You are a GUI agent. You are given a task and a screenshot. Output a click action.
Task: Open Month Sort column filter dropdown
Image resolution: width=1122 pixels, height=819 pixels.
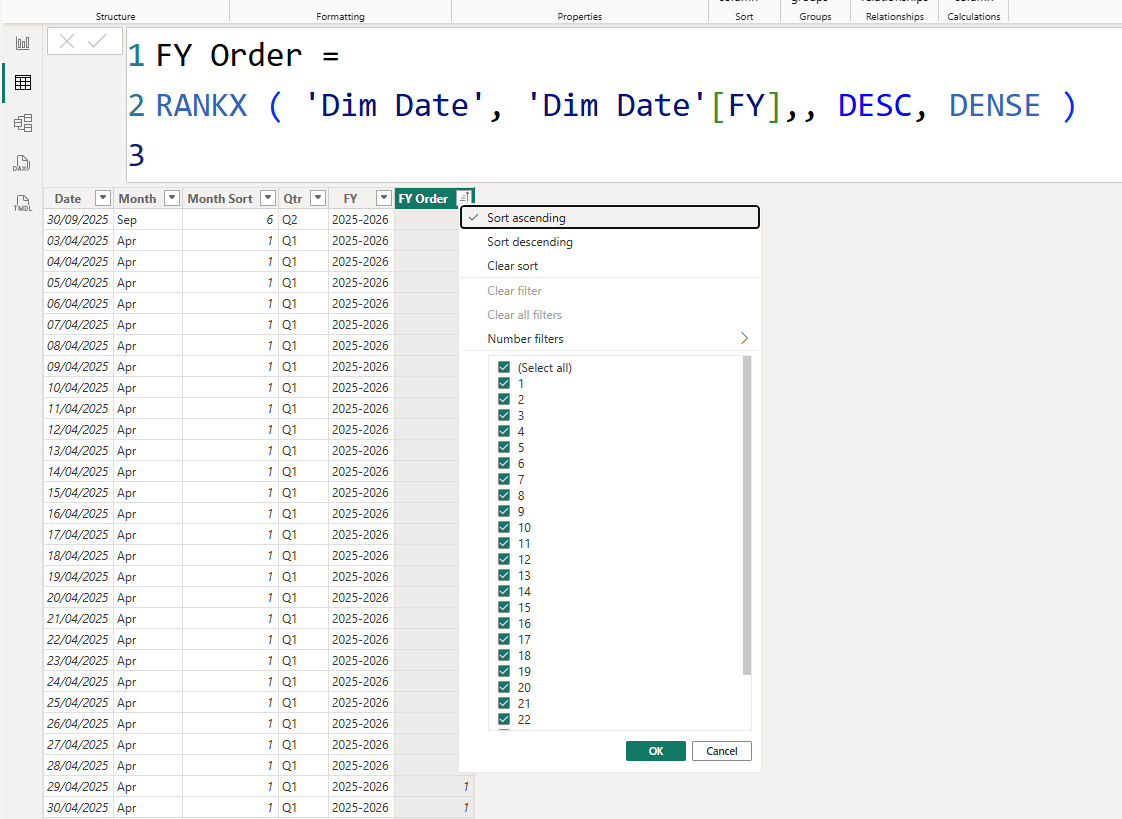tap(268, 198)
